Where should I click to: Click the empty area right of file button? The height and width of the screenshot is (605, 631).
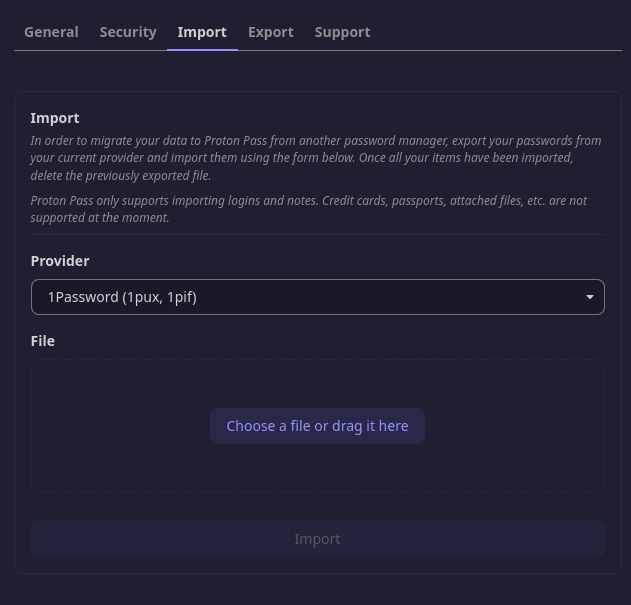pyautogui.click(x=515, y=426)
